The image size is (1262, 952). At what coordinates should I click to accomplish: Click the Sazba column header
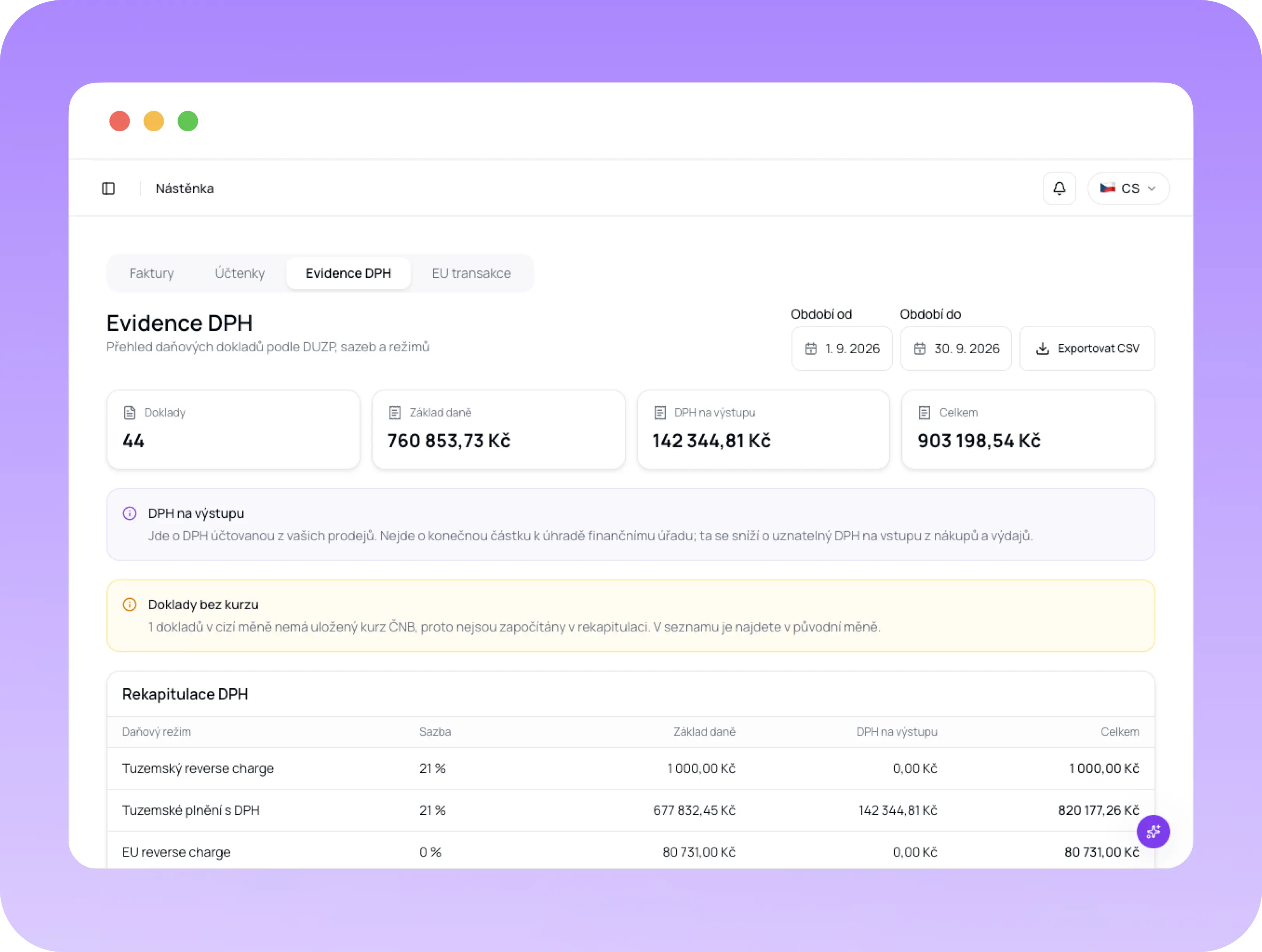[435, 732]
